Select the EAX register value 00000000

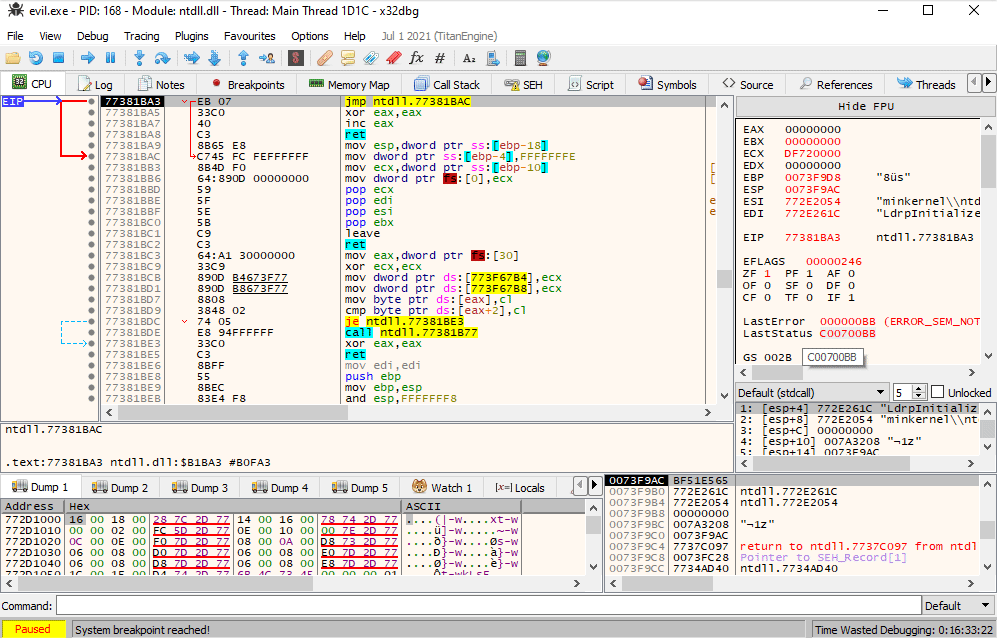click(x=812, y=130)
